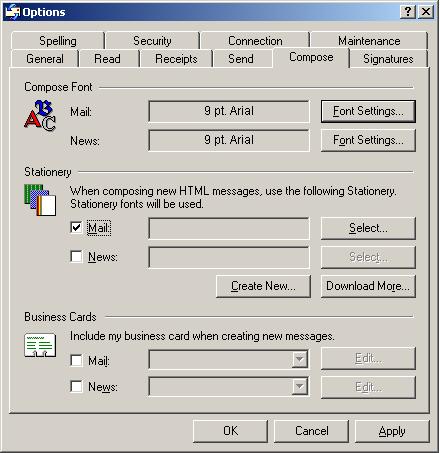Click the Stationery Mail text field

click(x=229, y=228)
